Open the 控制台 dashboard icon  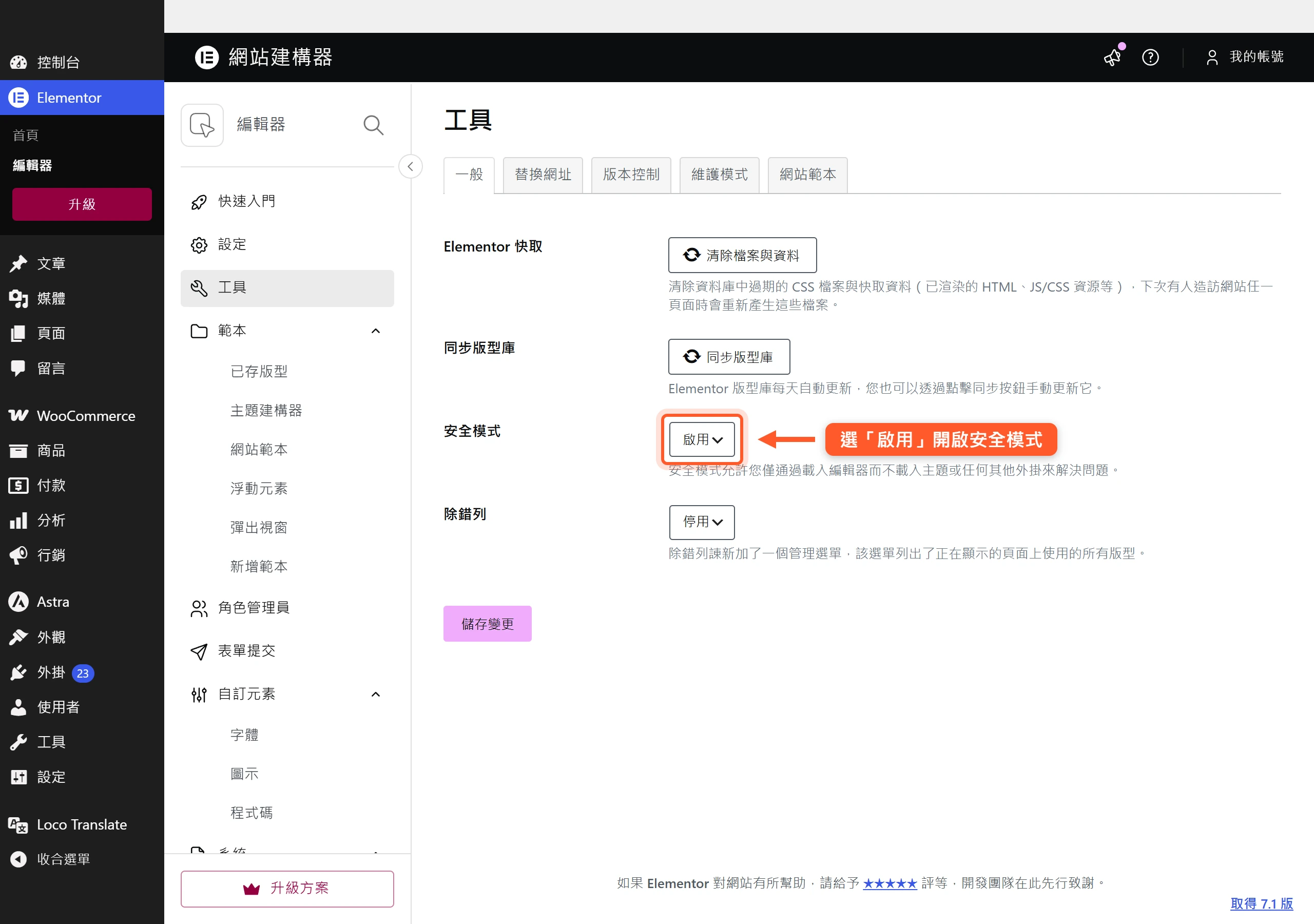pyautogui.click(x=18, y=62)
